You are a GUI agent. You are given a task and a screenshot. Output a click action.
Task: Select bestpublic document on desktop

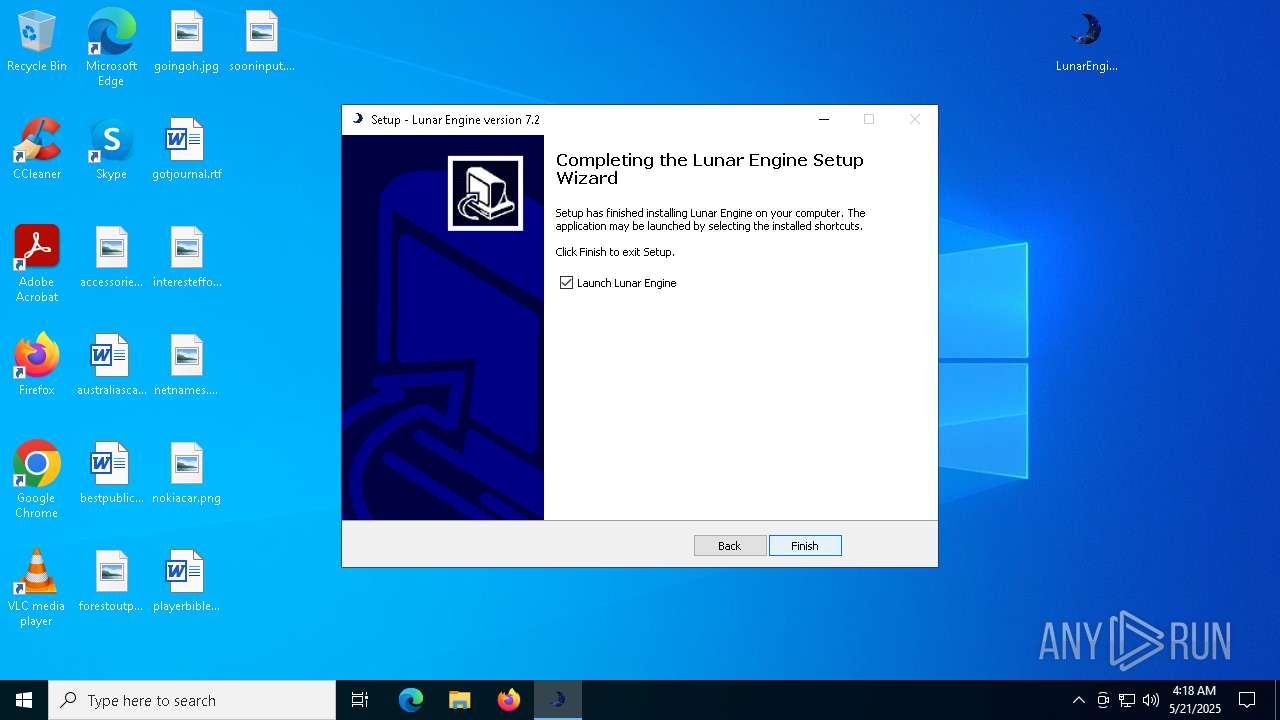pos(111,474)
